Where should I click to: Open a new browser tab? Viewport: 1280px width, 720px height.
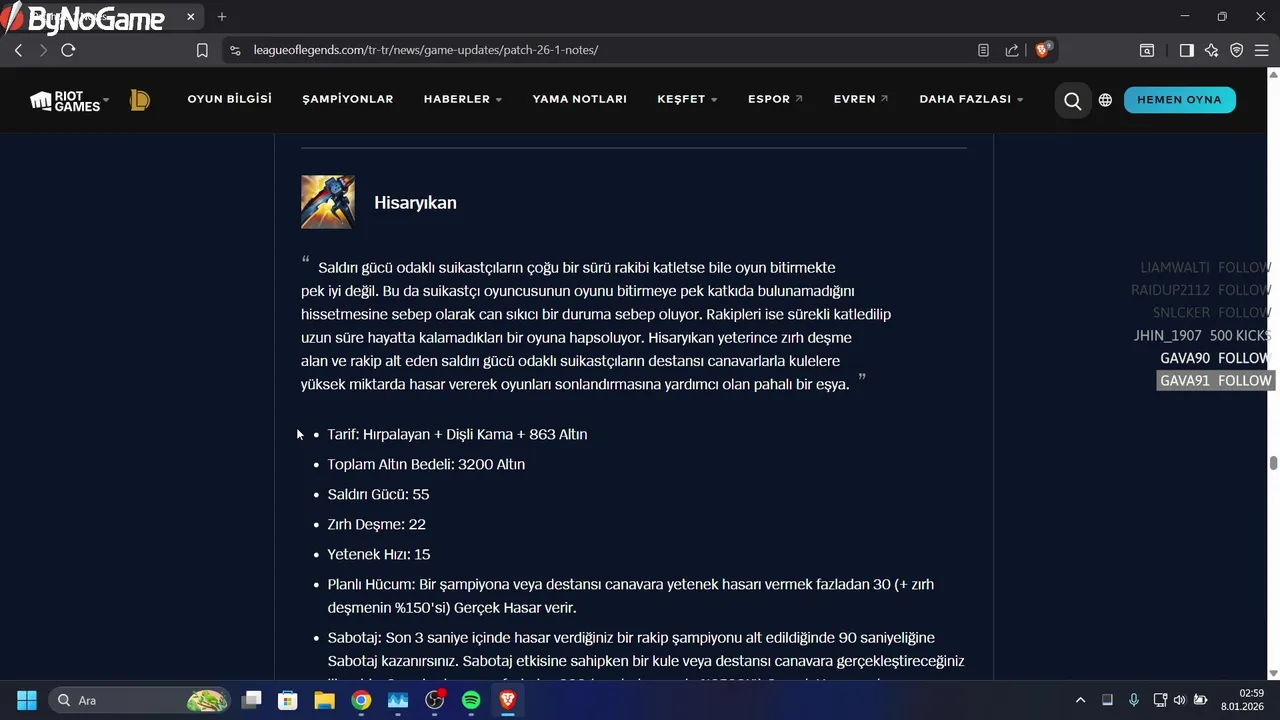(x=222, y=17)
